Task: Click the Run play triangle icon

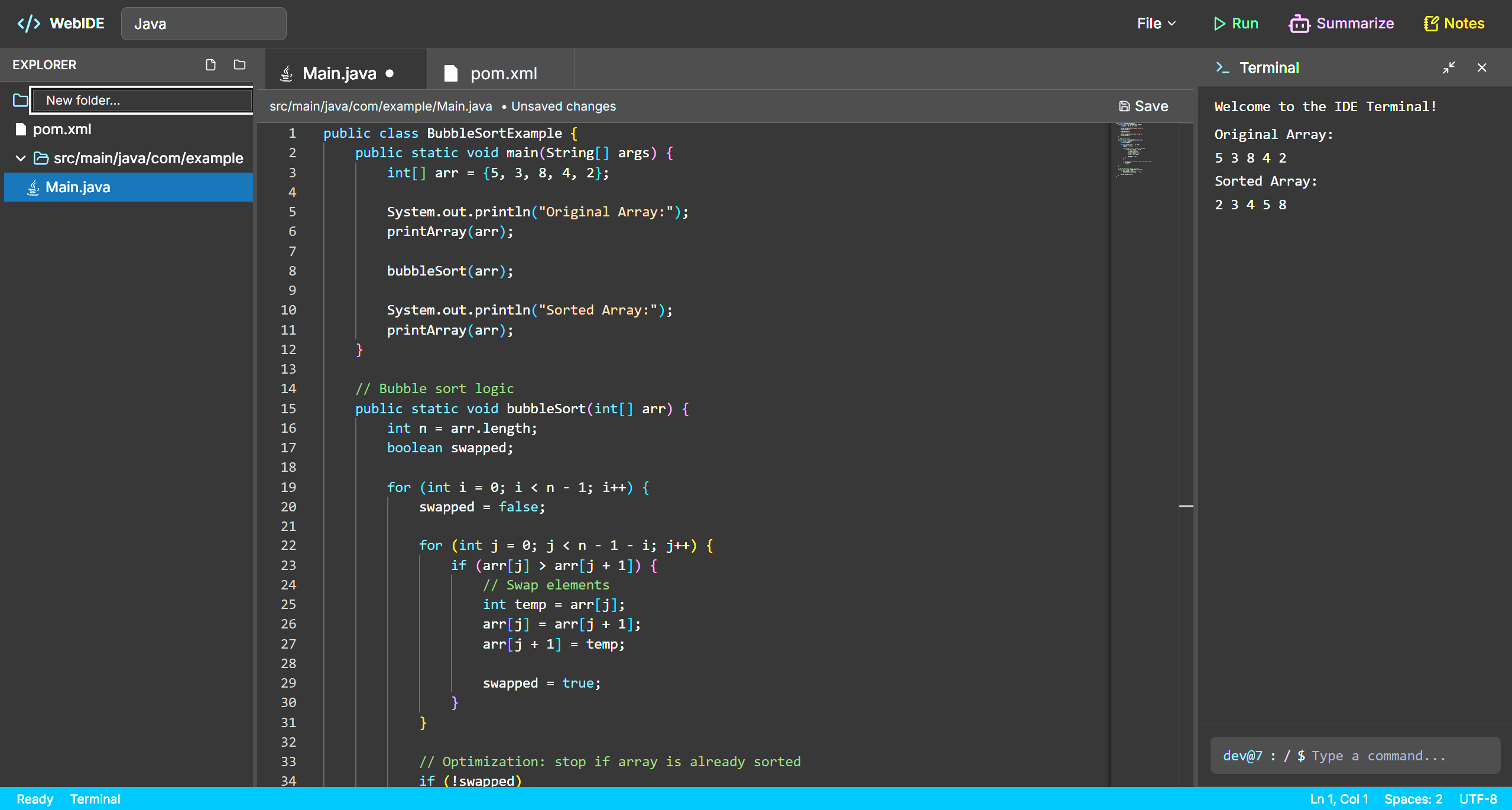Action: coord(1219,24)
